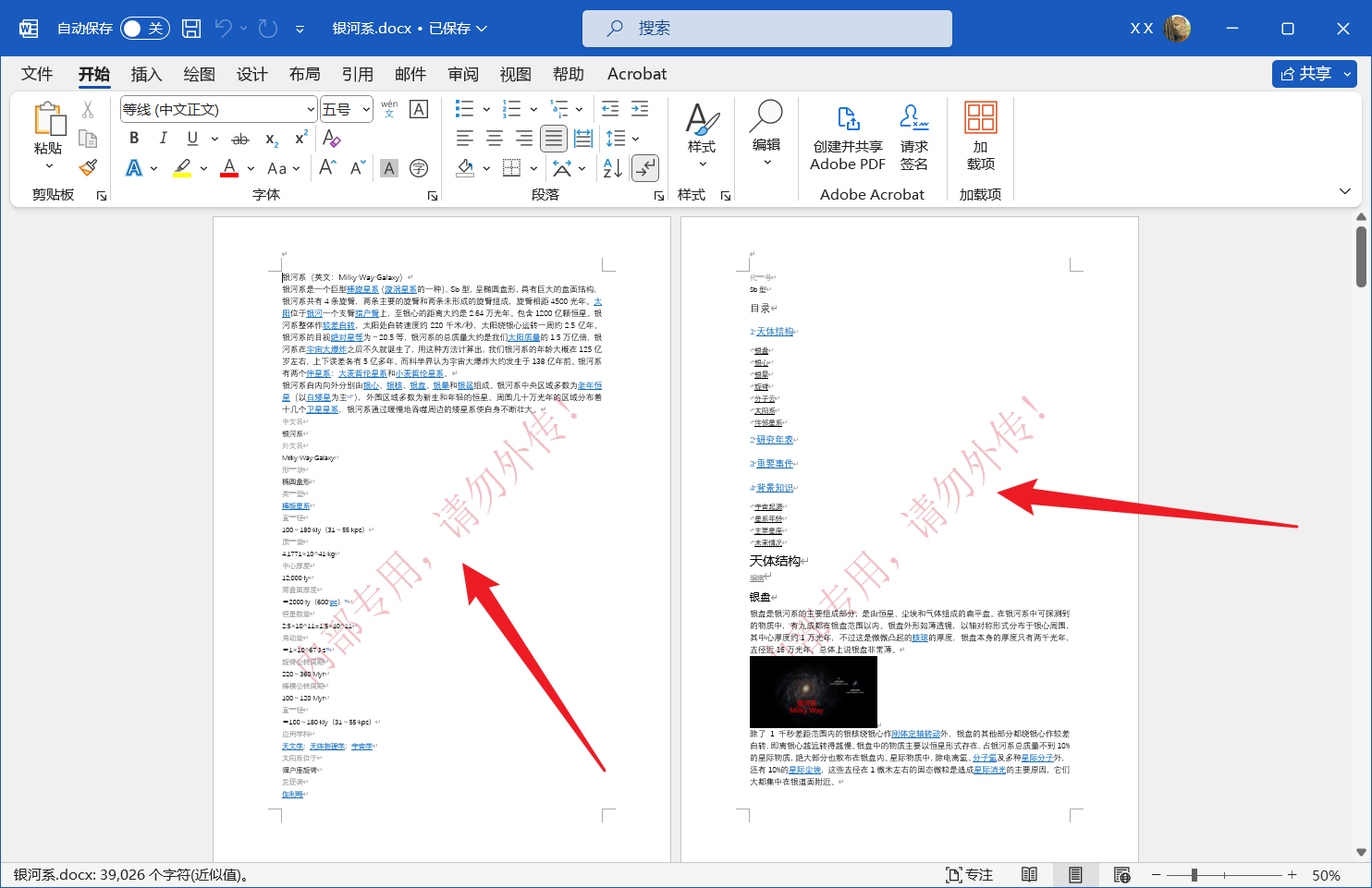Switch to Read Mode view icon
This screenshot has height=888, width=1372.
pyautogui.click(x=1029, y=875)
